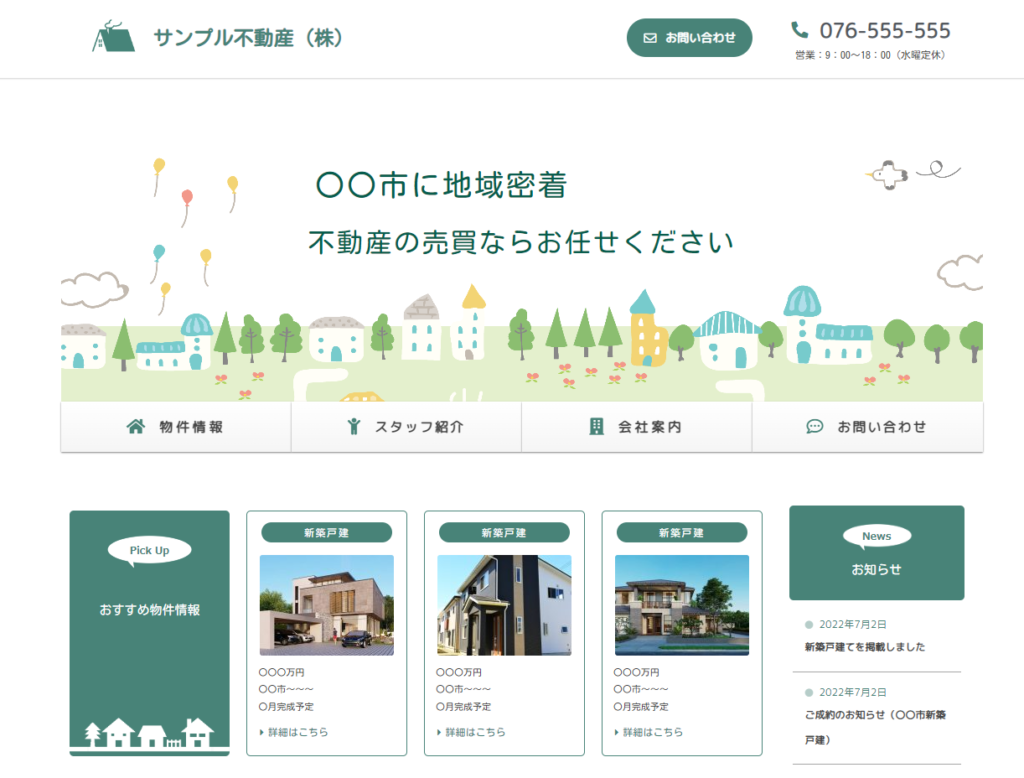This screenshot has height=778, width=1024.
Task: Click the building icon next to 会社案内
Action: [596, 427]
